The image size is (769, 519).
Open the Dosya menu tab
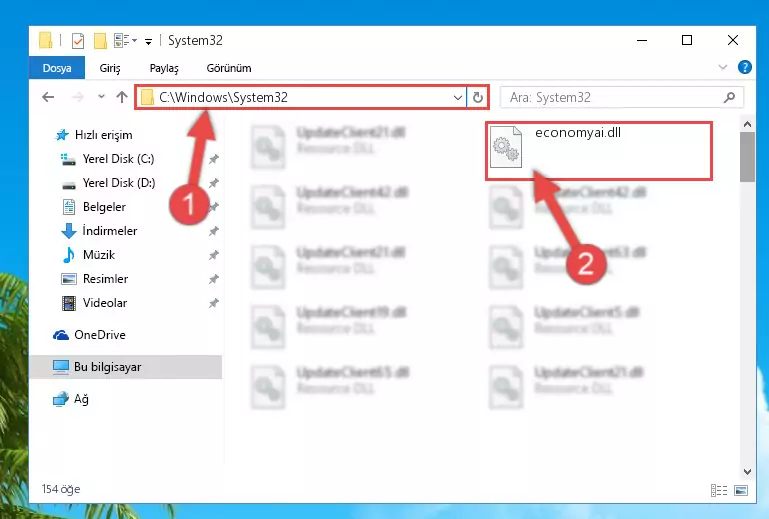[57, 68]
